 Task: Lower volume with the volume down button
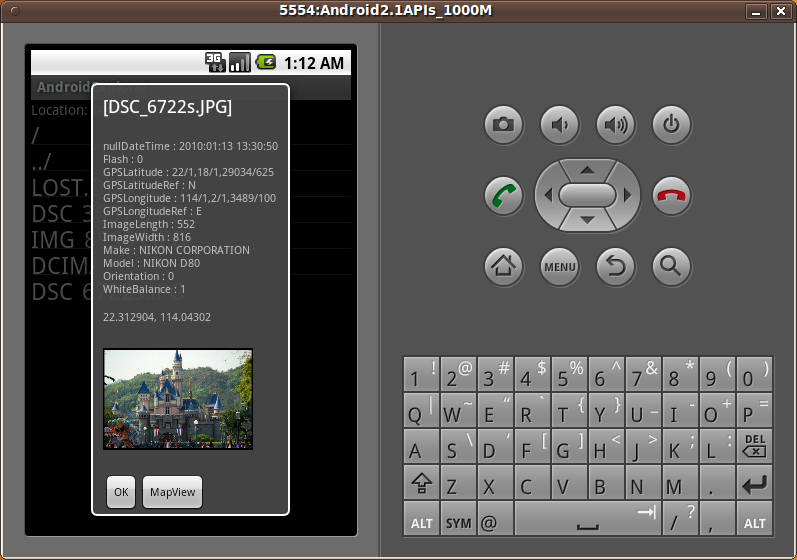point(559,125)
